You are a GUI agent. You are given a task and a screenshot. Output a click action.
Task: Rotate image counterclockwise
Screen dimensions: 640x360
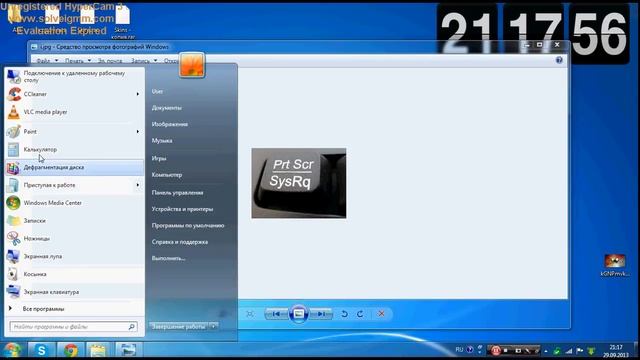coord(344,314)
